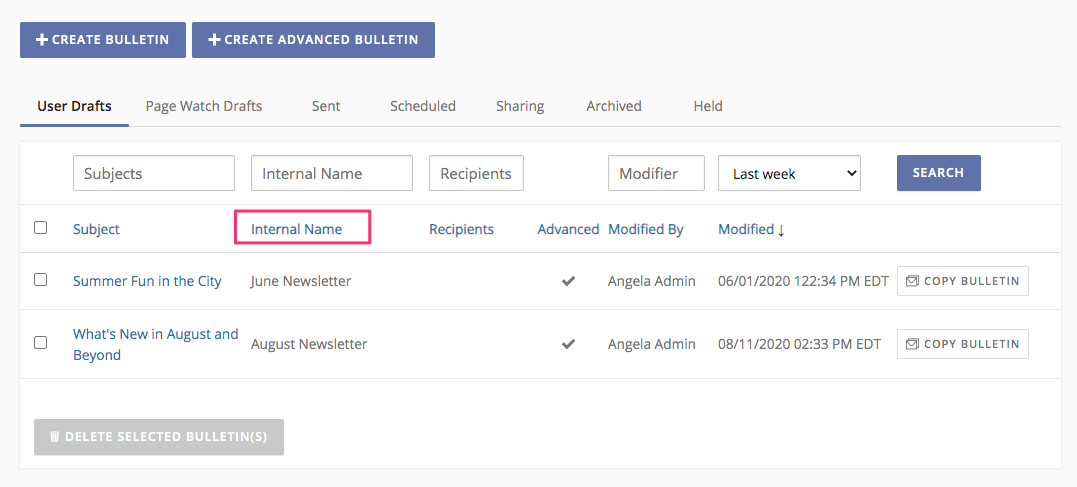Click advanced checkmark in June Newsletter row
This screenshot has width=1077, height=487.
[568, 281]
